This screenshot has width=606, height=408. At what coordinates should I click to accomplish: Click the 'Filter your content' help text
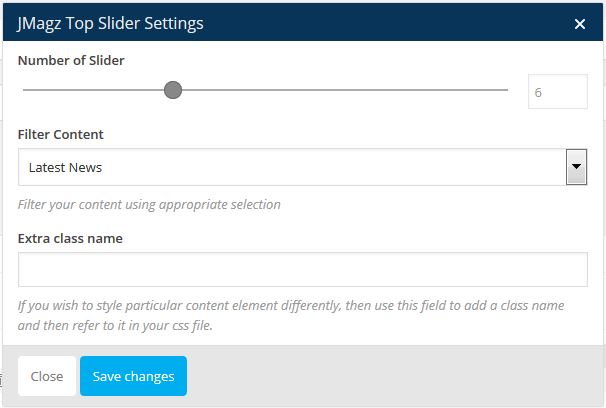point(149,204)
